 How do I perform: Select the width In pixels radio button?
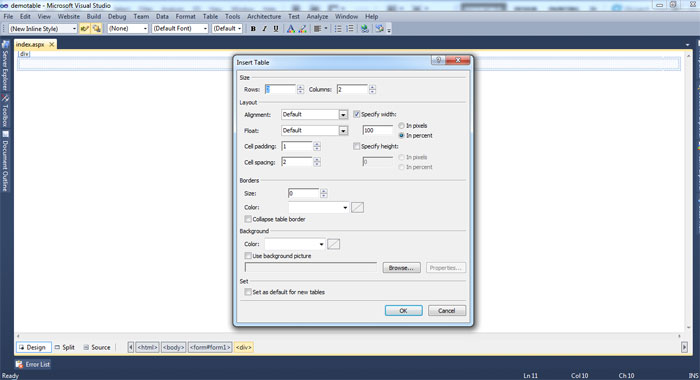click(401, 126)
